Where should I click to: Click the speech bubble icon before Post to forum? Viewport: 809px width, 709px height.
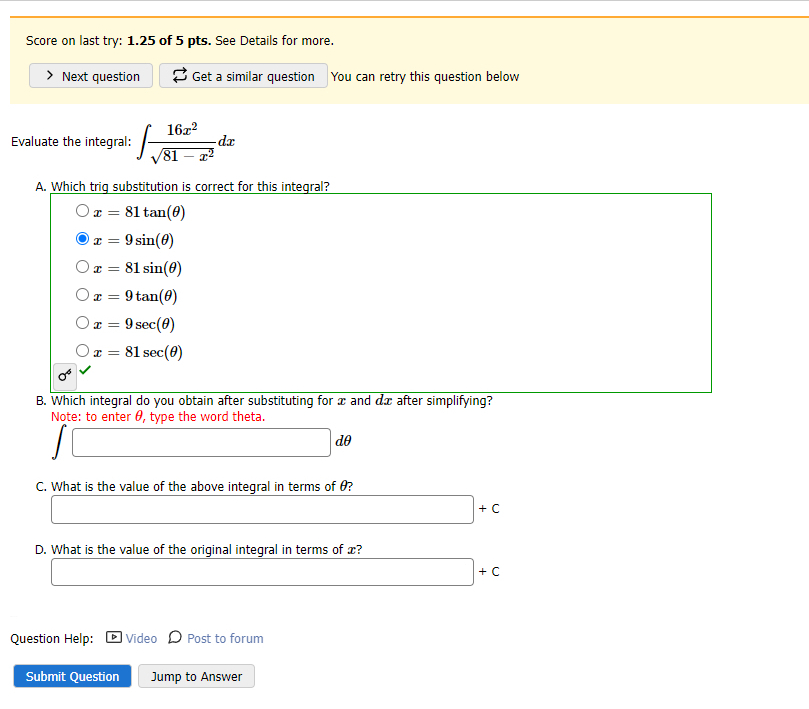click(x=175, y=638)
